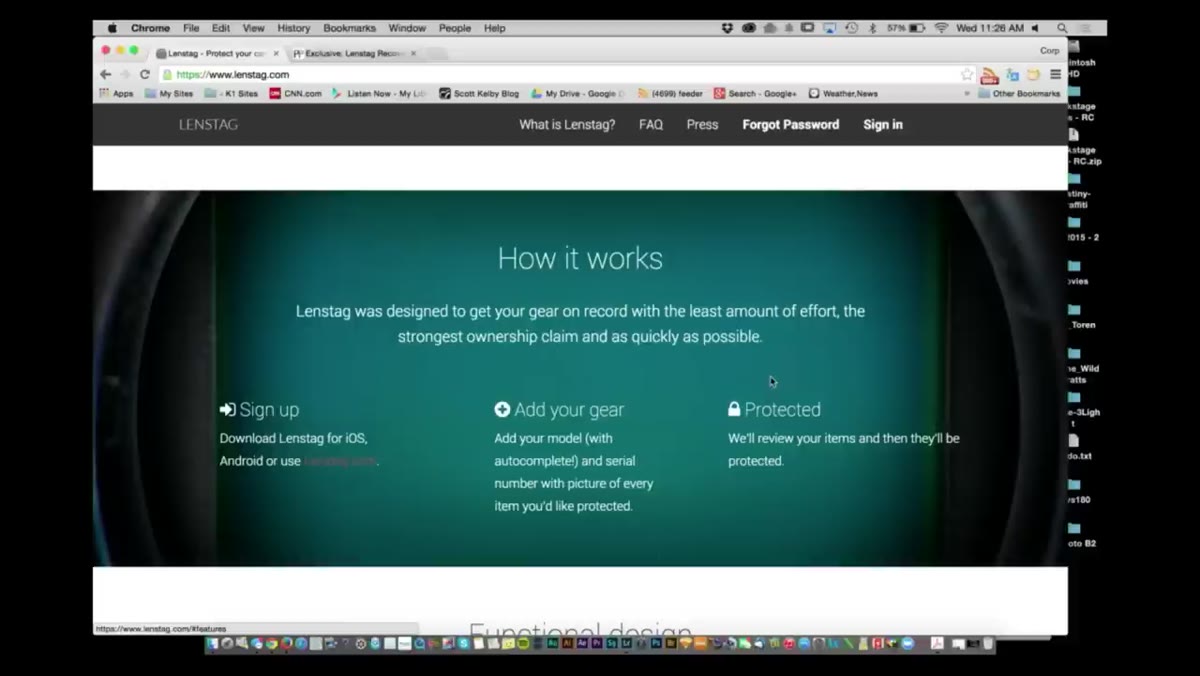Open Spotlight search magnifier
This screenshot has width=1200, height=676.
[1062, 28]
